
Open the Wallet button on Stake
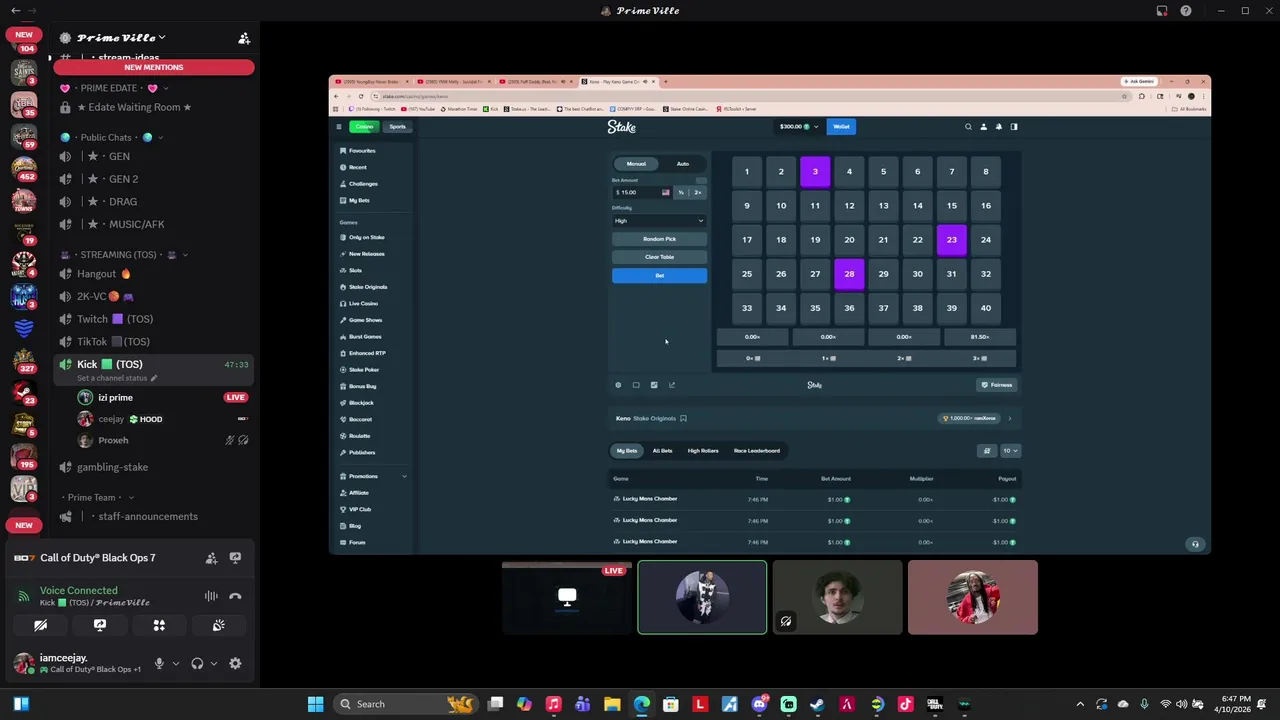pyautogui.click(x=842, y=127)
